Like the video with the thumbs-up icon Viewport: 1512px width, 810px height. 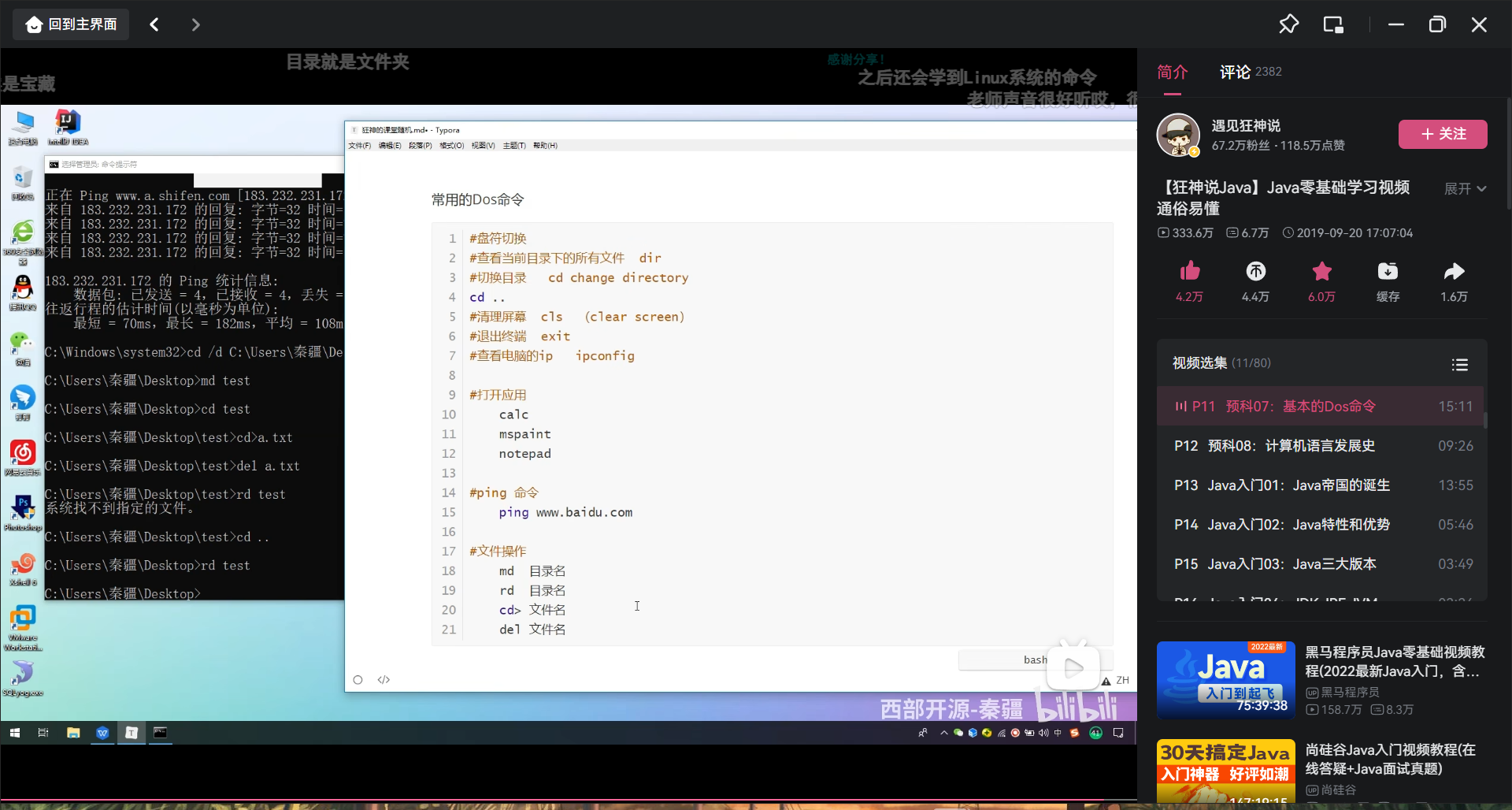point(1189,272)
